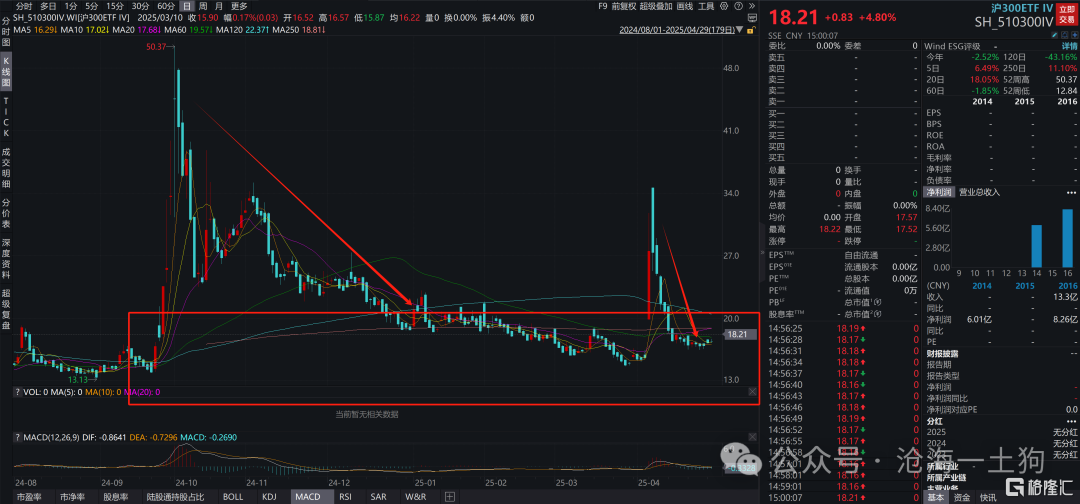The image size is (1080, 504).
Task: Open the 更多 periods dropdown
Action: click(239, 6)
